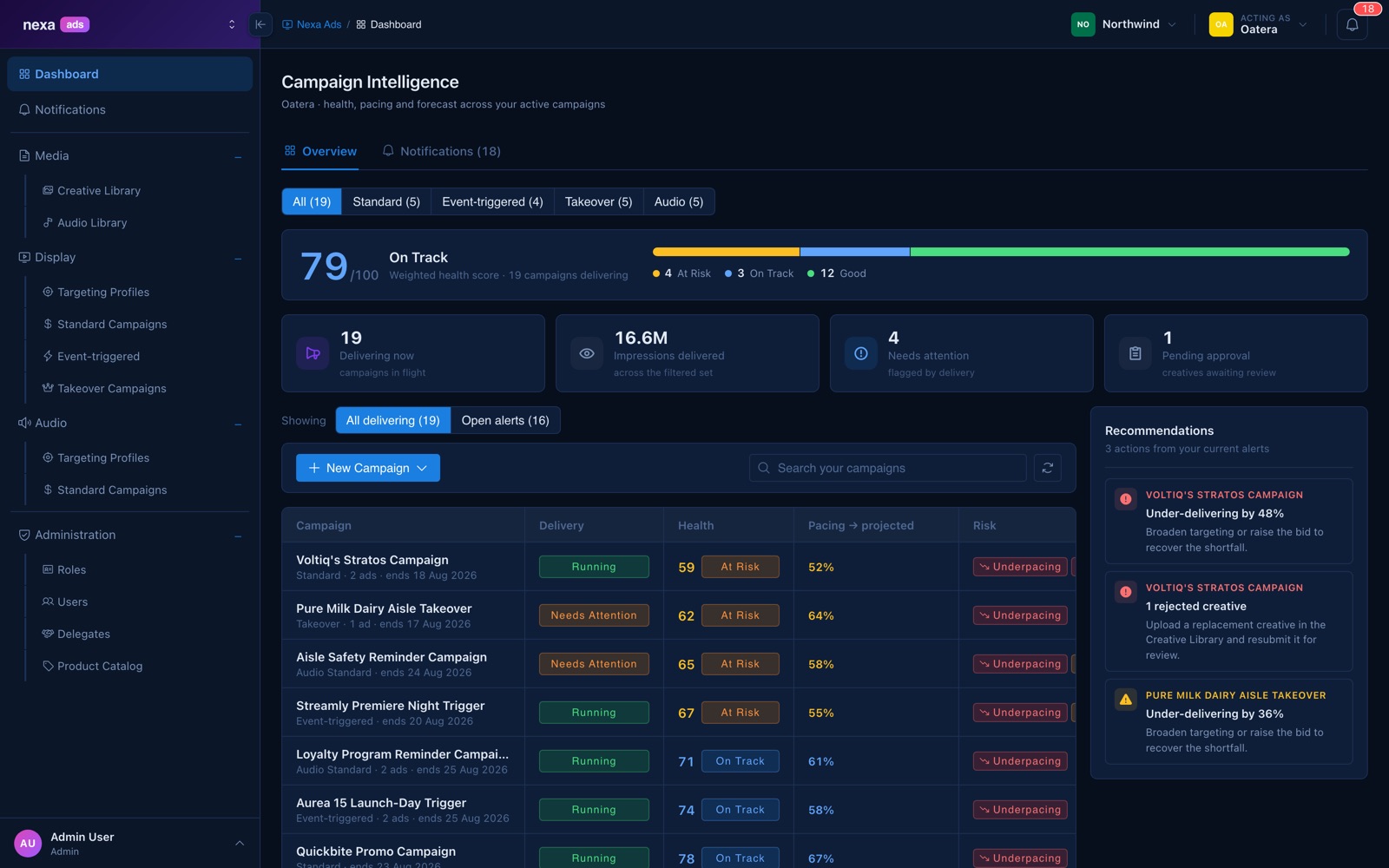This screenshot has height=868, width=1389.
Task: Collapse the Display section
Action: [x=238, y=258]
